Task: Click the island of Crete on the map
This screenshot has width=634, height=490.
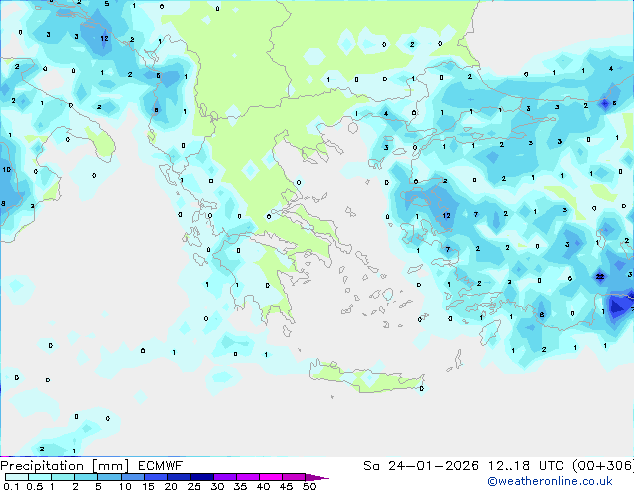Action: tap(366, 377)
